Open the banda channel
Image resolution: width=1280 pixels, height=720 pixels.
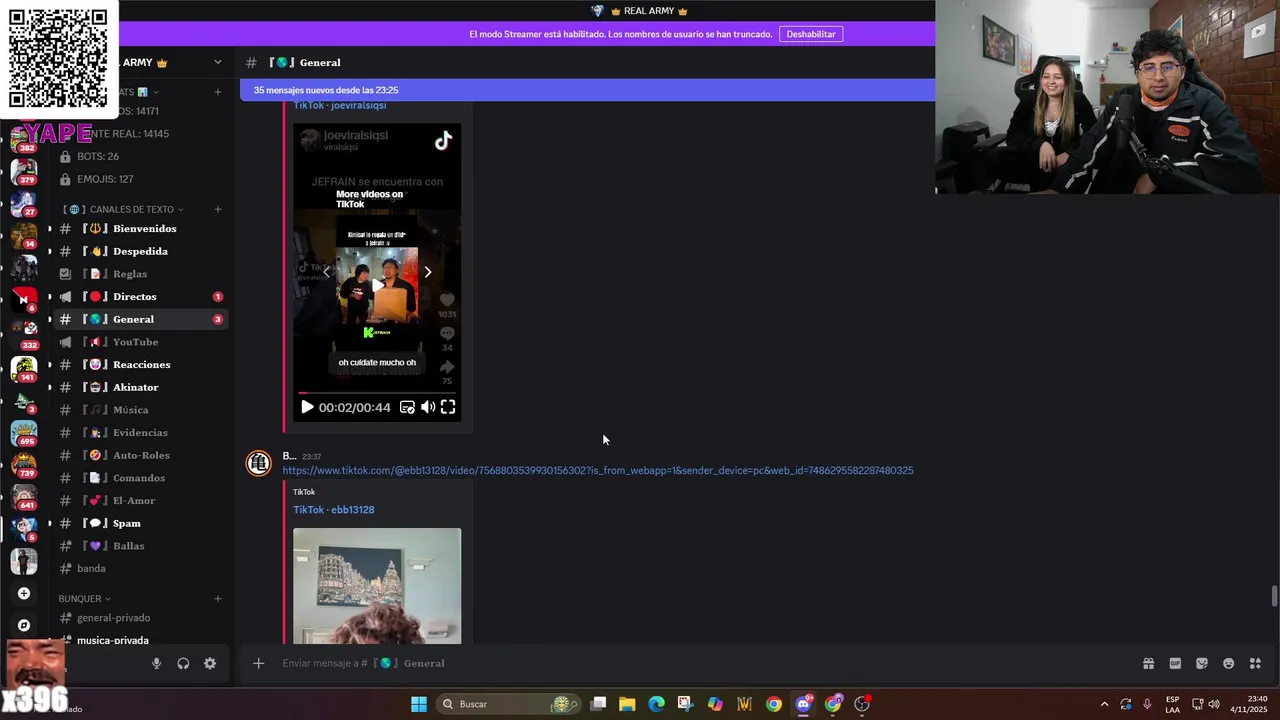coord(141,569)
